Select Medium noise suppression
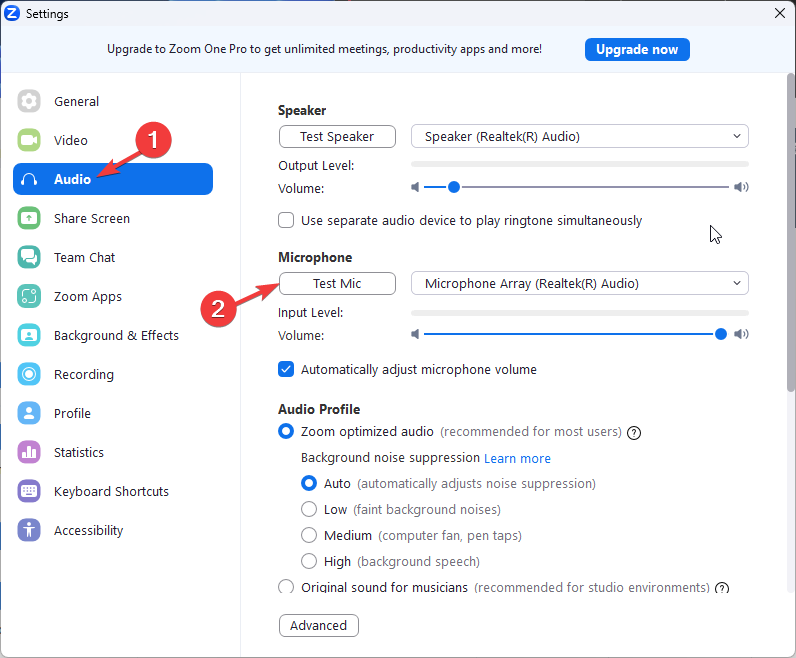 point(309,535)
